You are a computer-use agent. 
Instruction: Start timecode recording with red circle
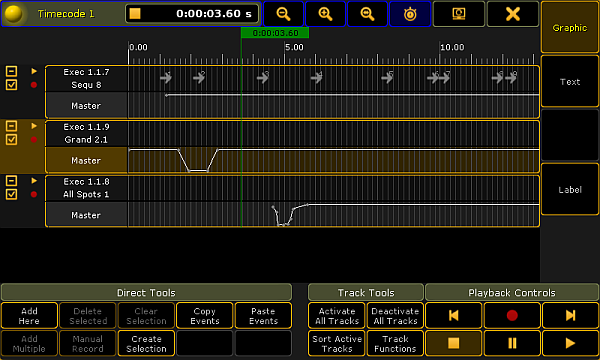512,315
